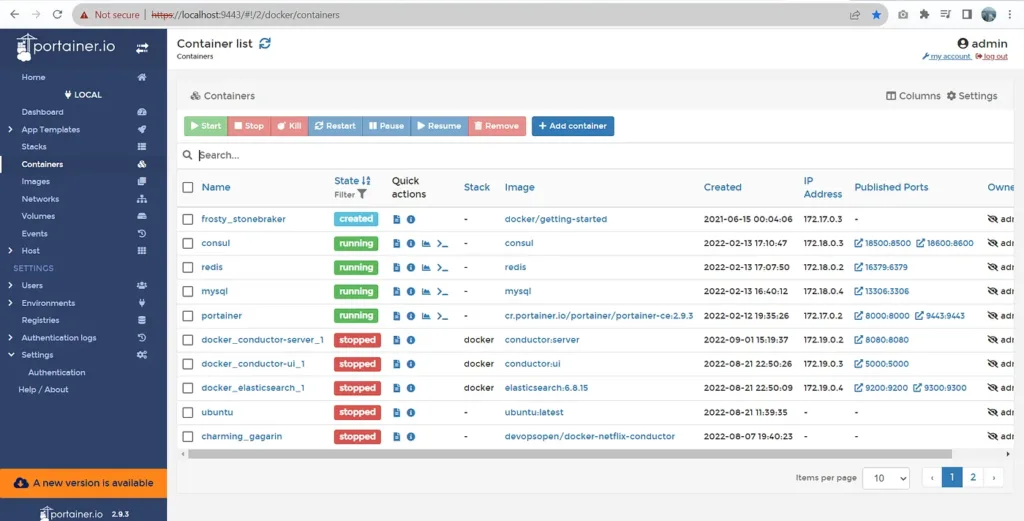Tick the portainer container checkbox
Image resolution: width=1024 pixels, height=521 pixels.
tap(188, 316)
